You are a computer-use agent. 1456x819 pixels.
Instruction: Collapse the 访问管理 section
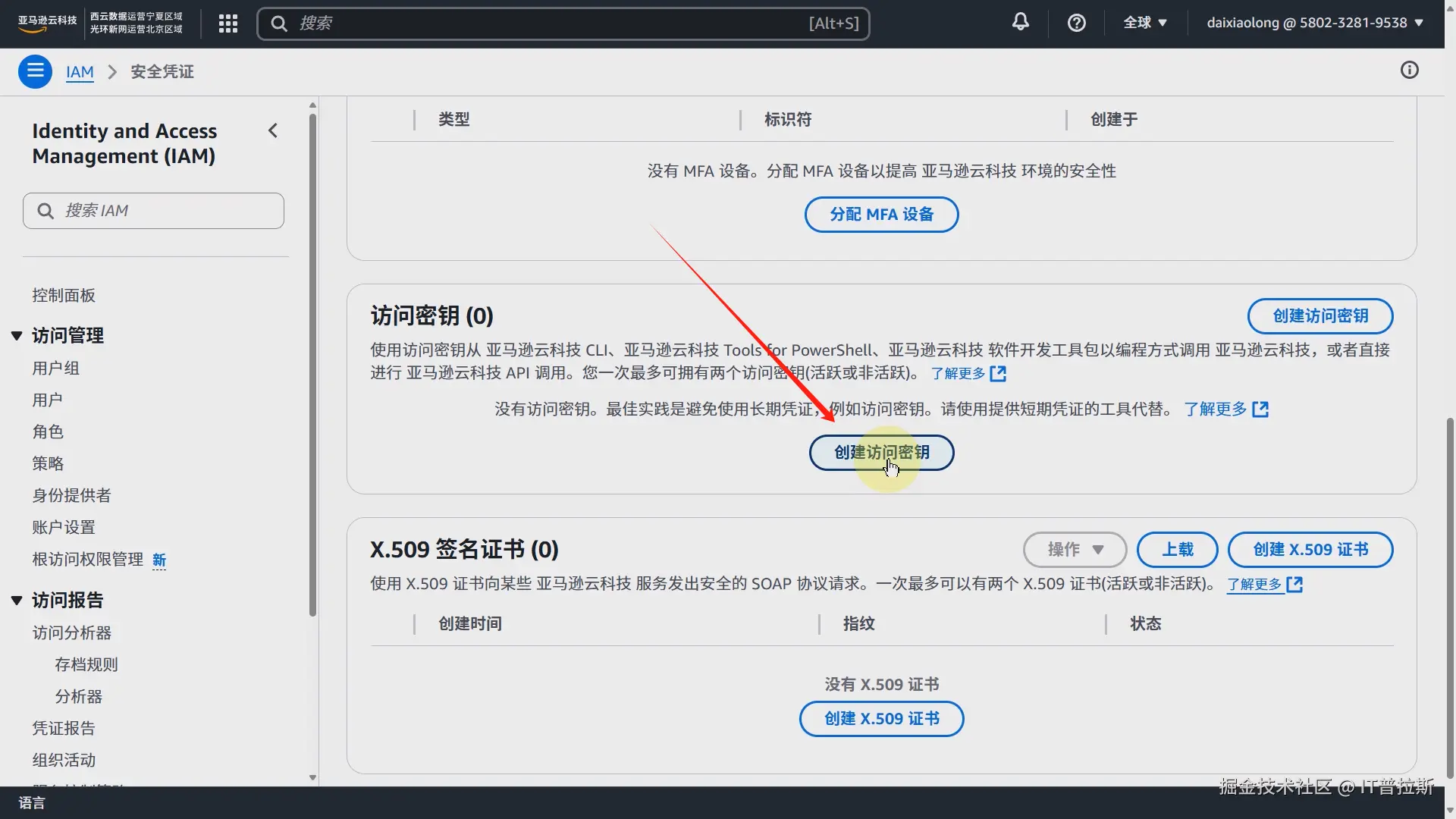pyautogui.click(x=17, y=335)
